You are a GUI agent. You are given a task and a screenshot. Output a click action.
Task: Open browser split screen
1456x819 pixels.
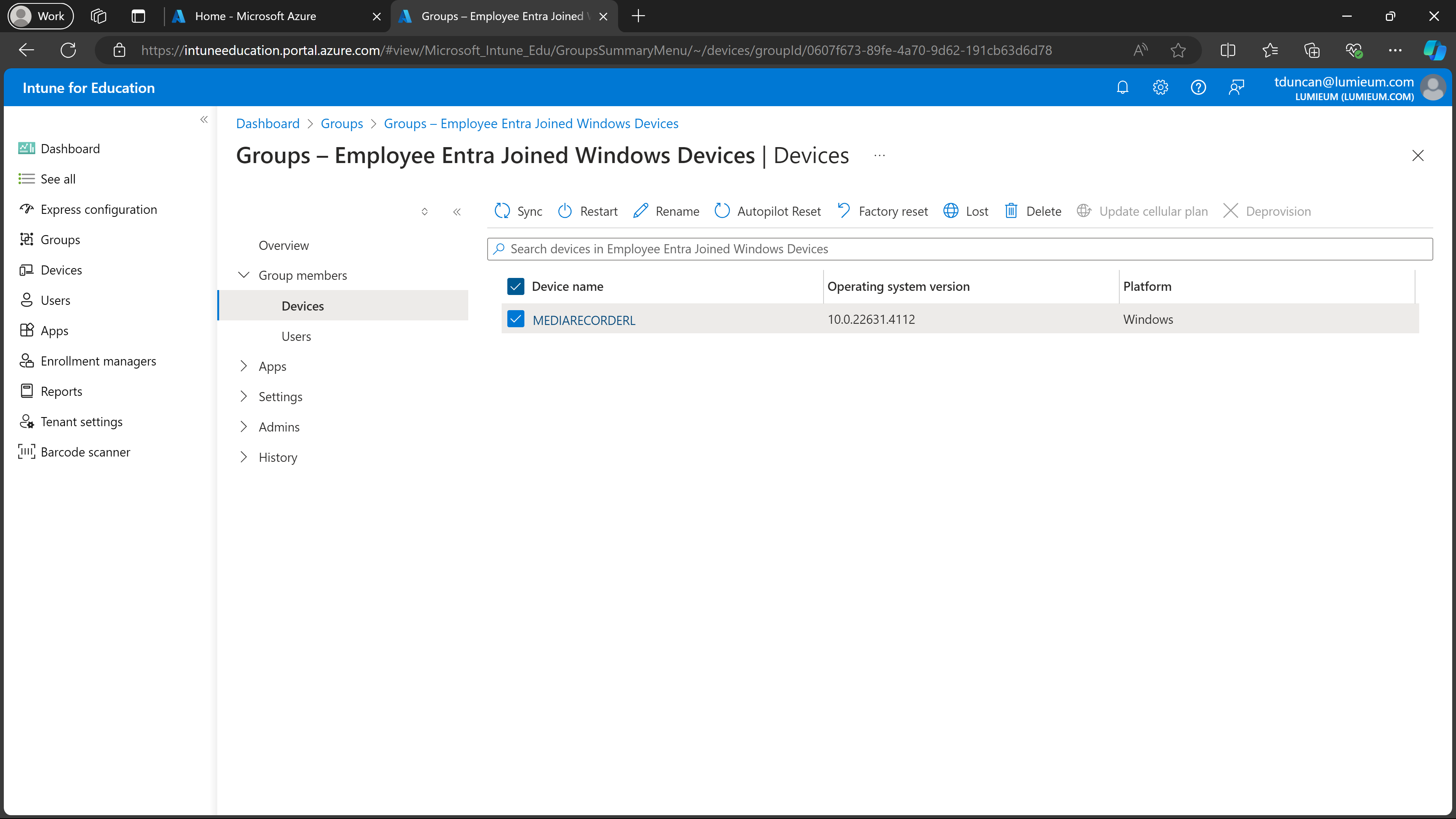point(1228,50)
